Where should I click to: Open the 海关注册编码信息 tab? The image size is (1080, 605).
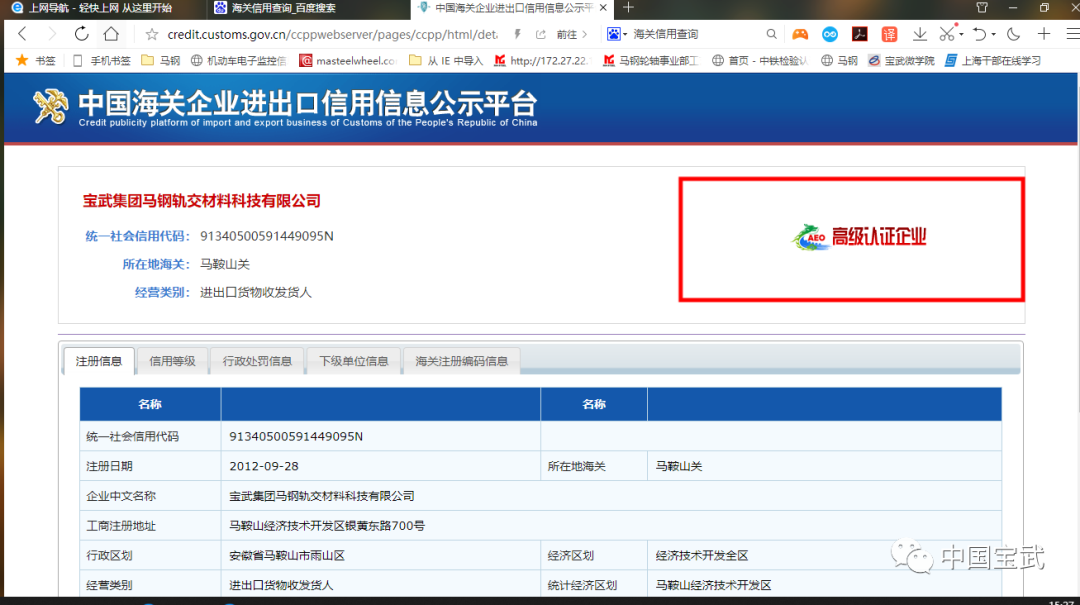pyautogui.click(x=461, y=362)
